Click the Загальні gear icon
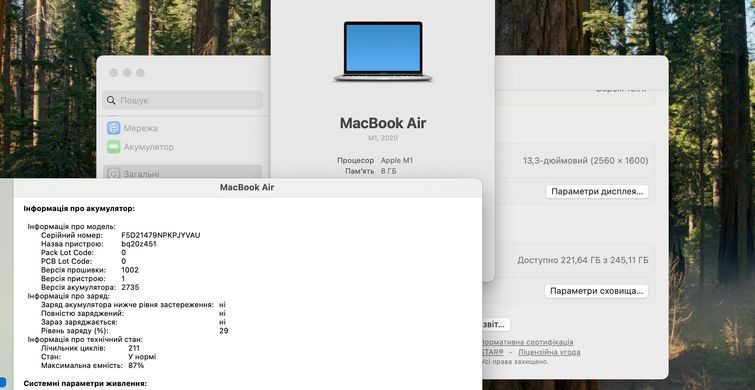The image size is (755, 390). [114, 173]
